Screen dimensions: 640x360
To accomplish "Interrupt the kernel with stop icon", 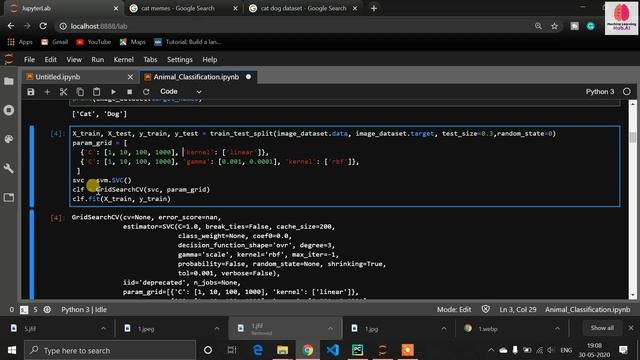I will [x=129, y=92].
